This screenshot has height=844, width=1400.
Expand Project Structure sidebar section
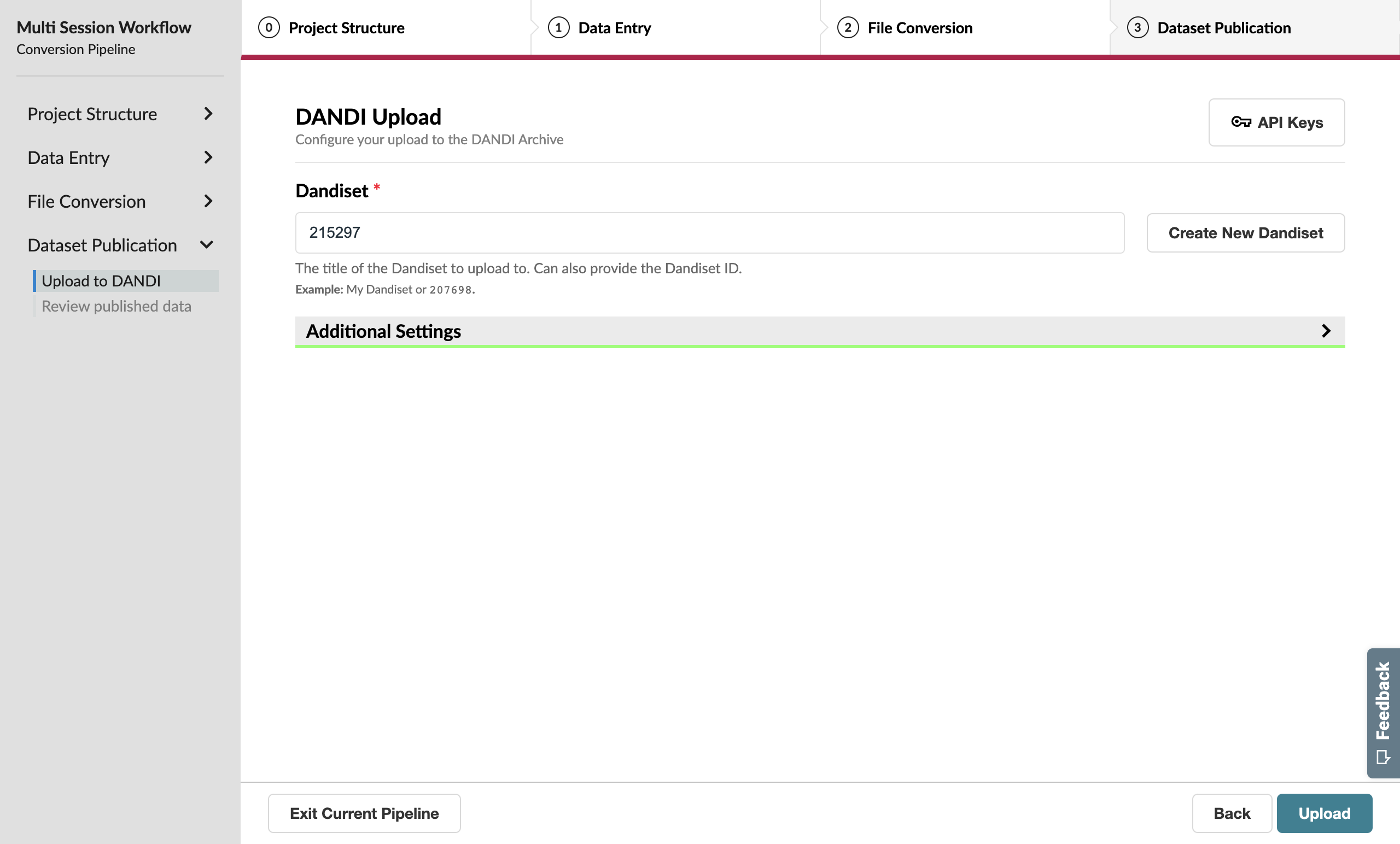point(120,114)
